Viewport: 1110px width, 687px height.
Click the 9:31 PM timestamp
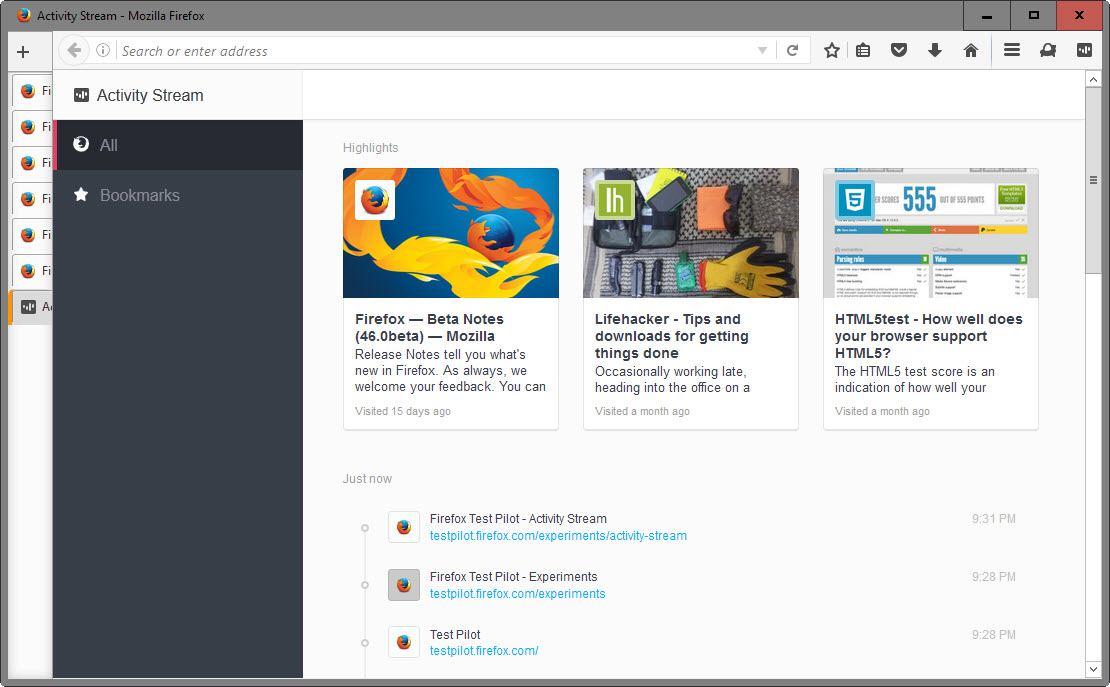click(993, 519)
